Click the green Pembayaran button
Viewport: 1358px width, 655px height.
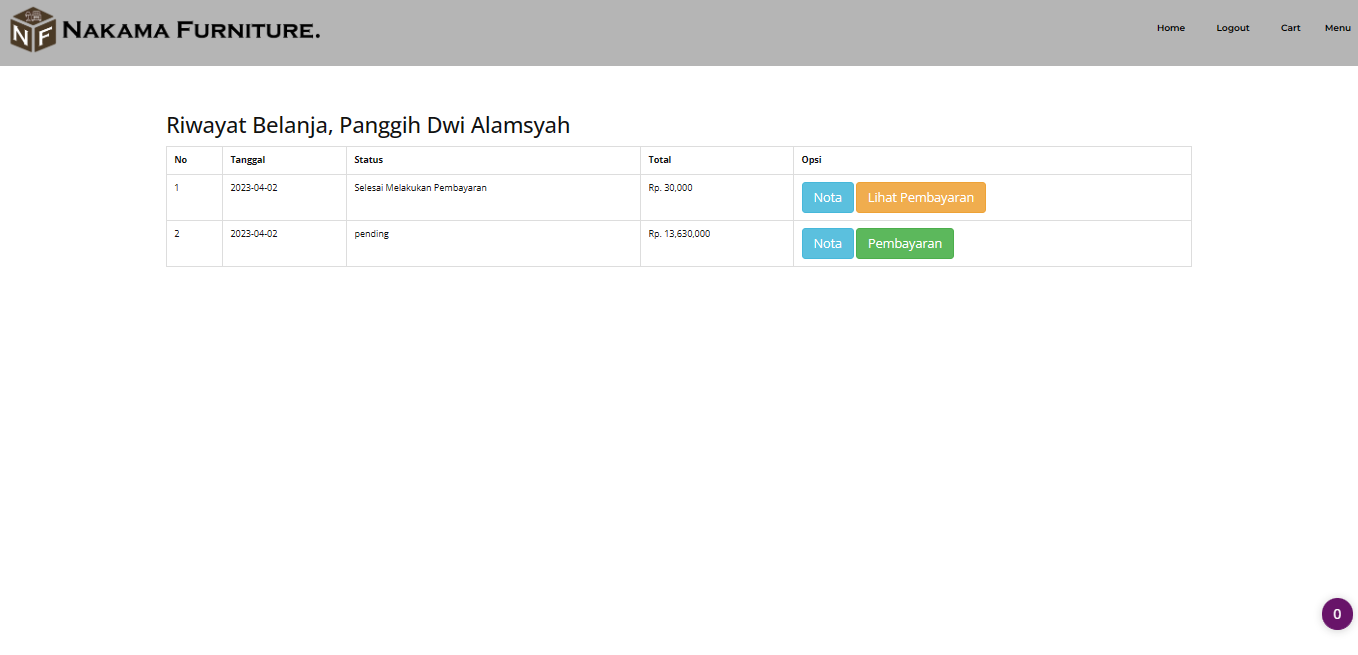point(904,243)
